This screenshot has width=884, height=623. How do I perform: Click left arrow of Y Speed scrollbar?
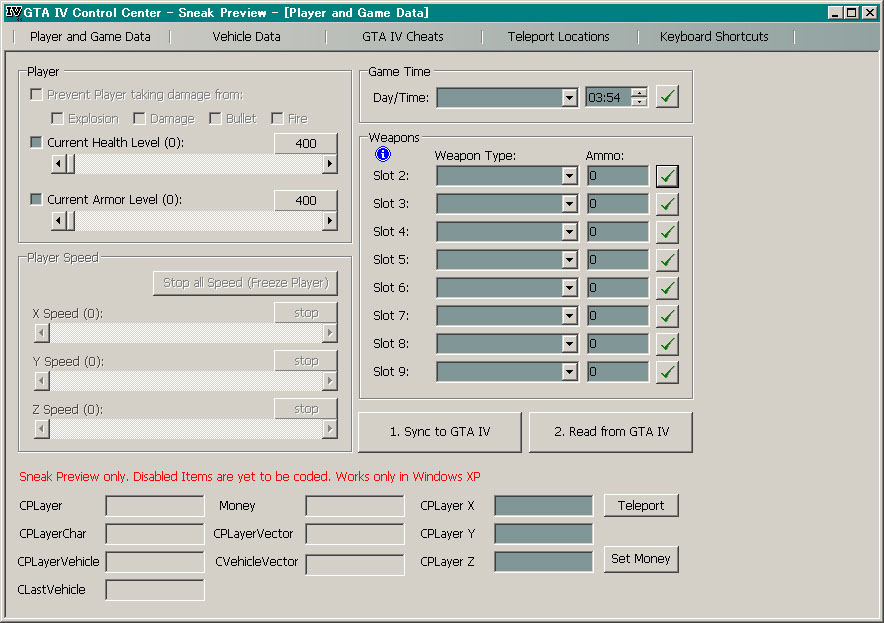click(42, 381)
